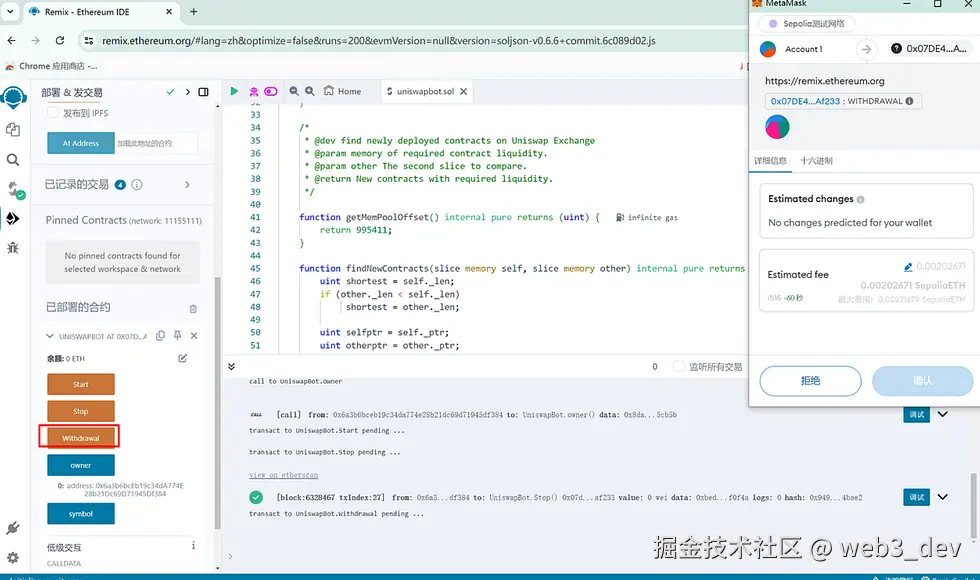Enable the 发布到 IPFS checkbox
The width and height of the screenshot is (980, 580).
click(x=52, y=112)
